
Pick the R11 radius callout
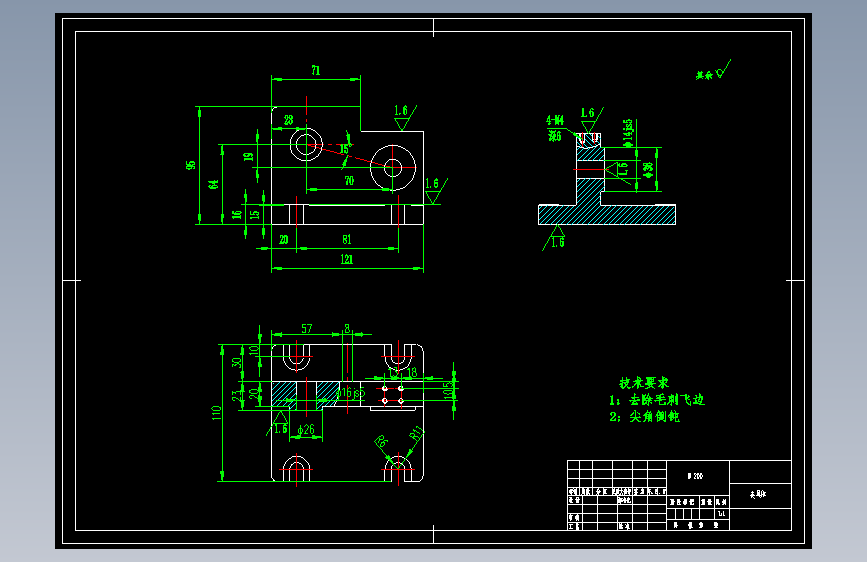[417, 434]
